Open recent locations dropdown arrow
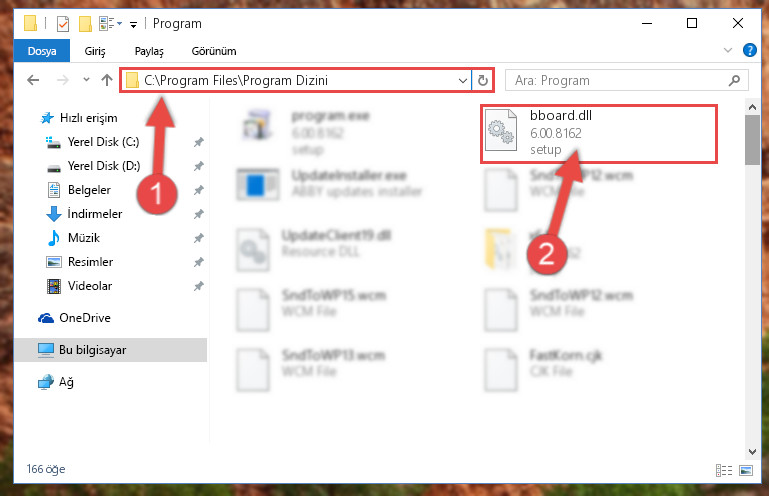769x496 pixels. (x=86, y=79)
